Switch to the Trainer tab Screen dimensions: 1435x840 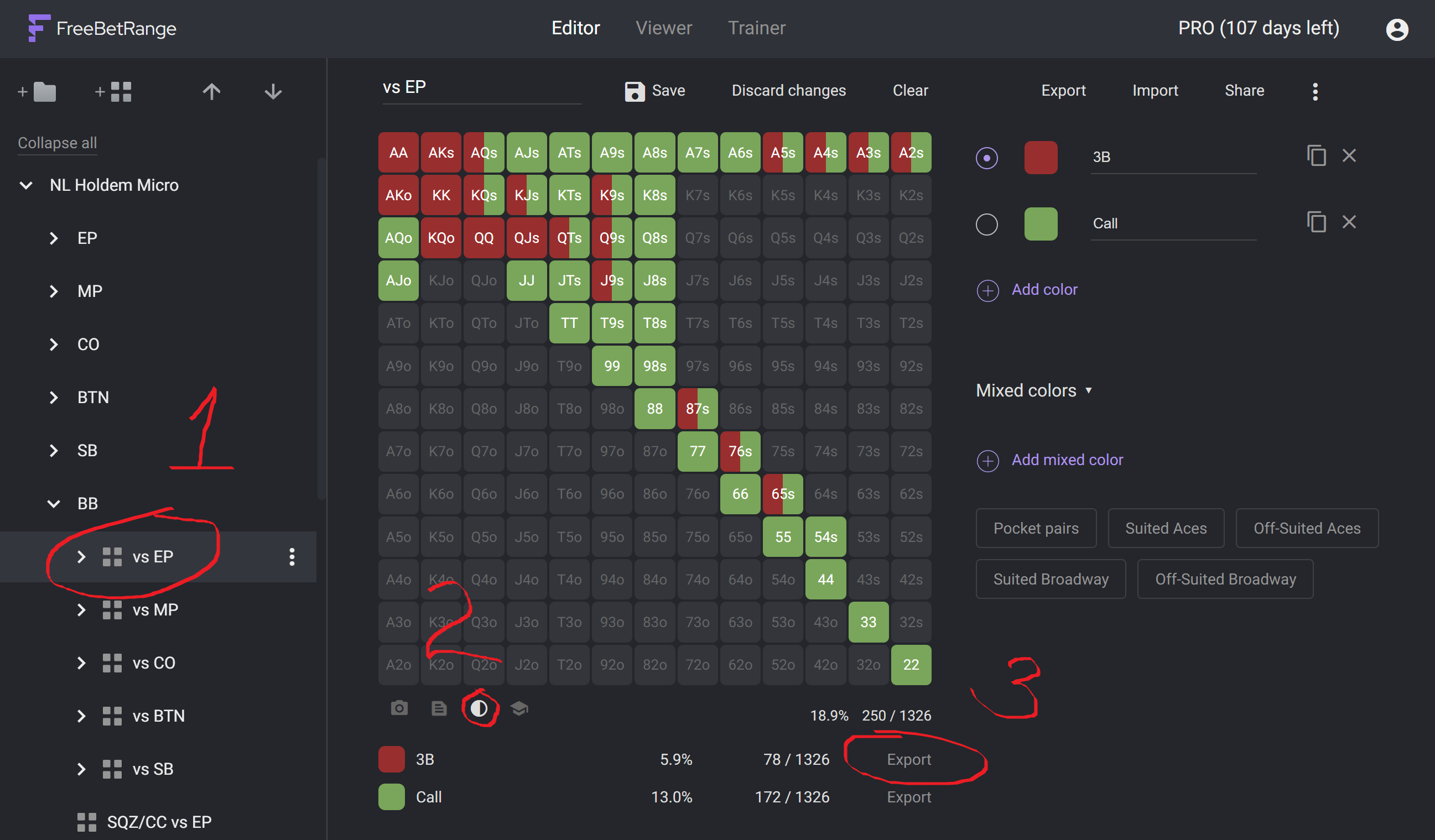pyautogui.click(x=756, y=28)
